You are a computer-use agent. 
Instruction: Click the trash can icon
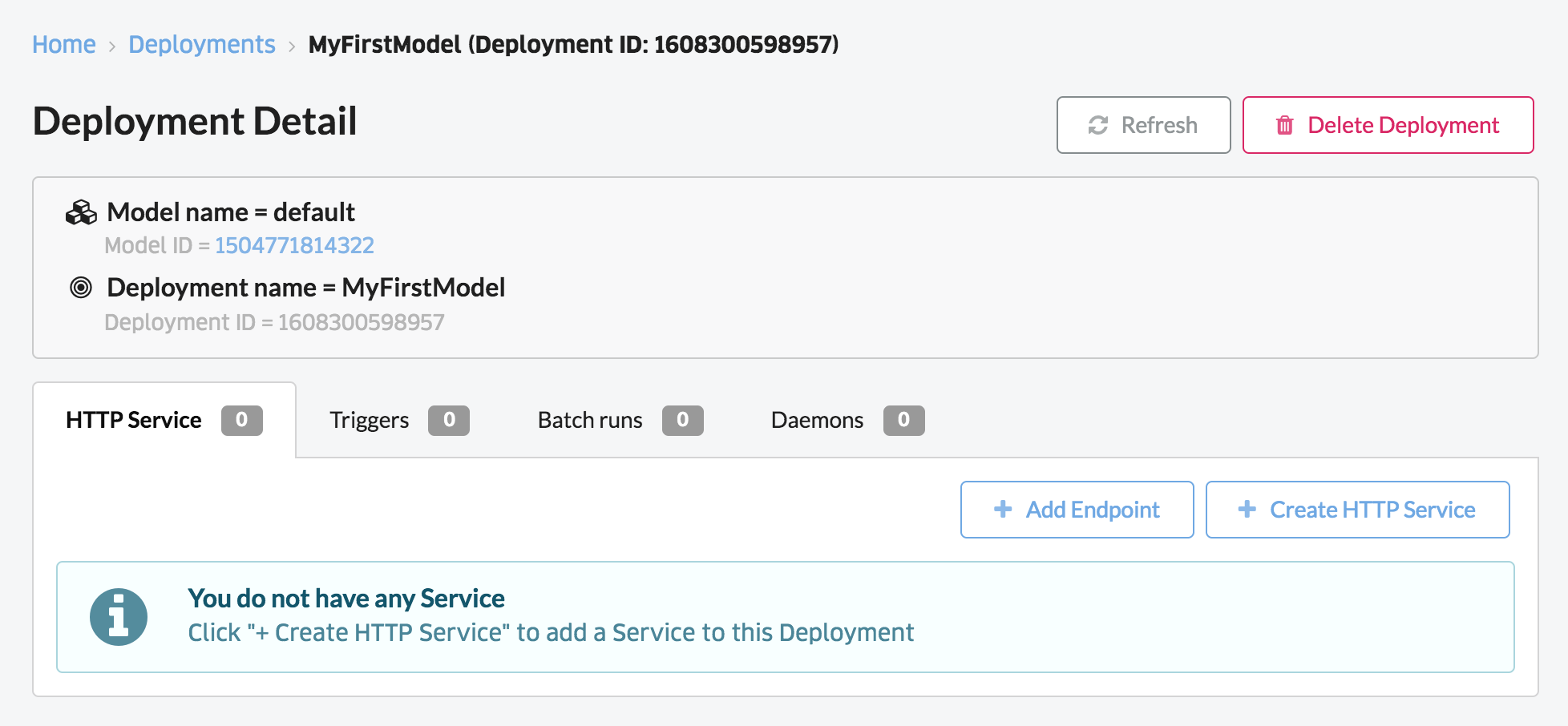coord(1284,125)
